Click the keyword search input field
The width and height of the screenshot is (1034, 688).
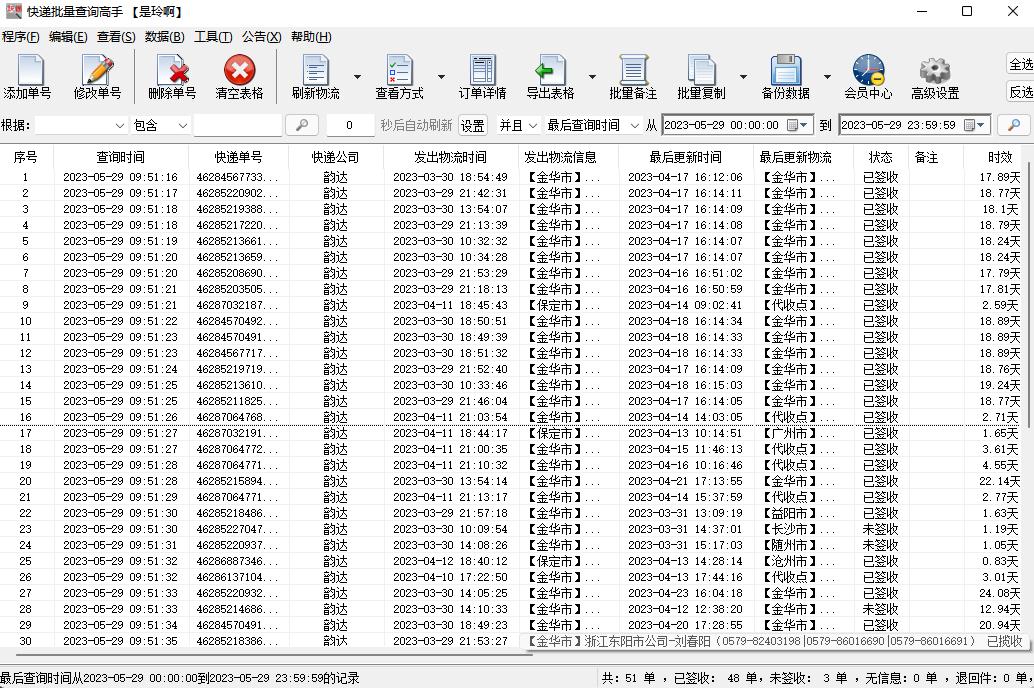click(238, 125)
